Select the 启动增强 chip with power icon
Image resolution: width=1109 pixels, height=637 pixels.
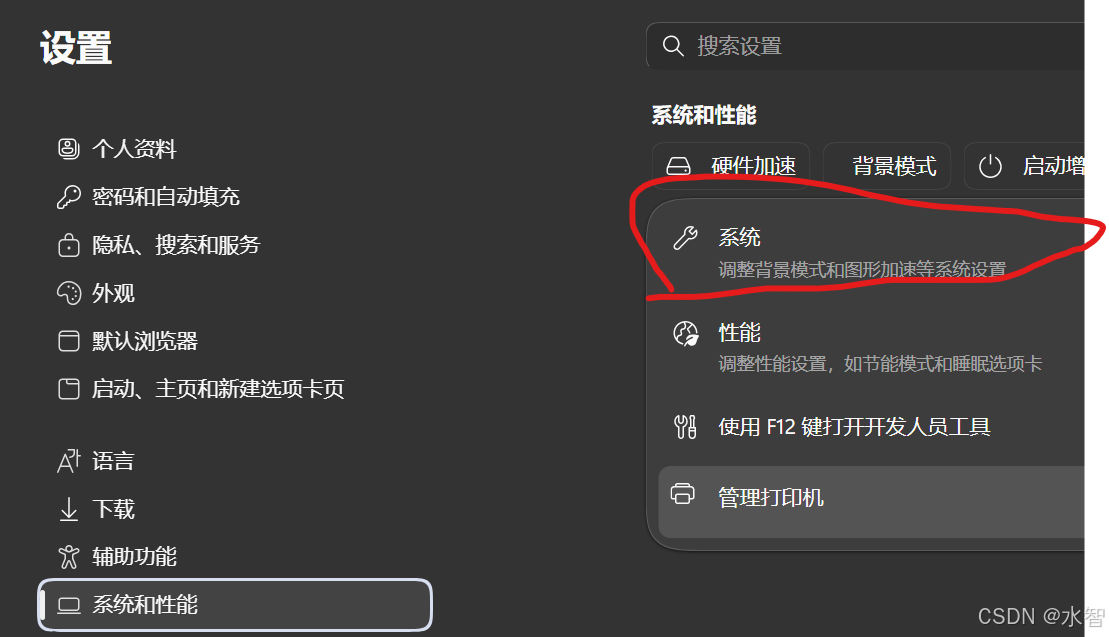click(x=1024, y=166)
